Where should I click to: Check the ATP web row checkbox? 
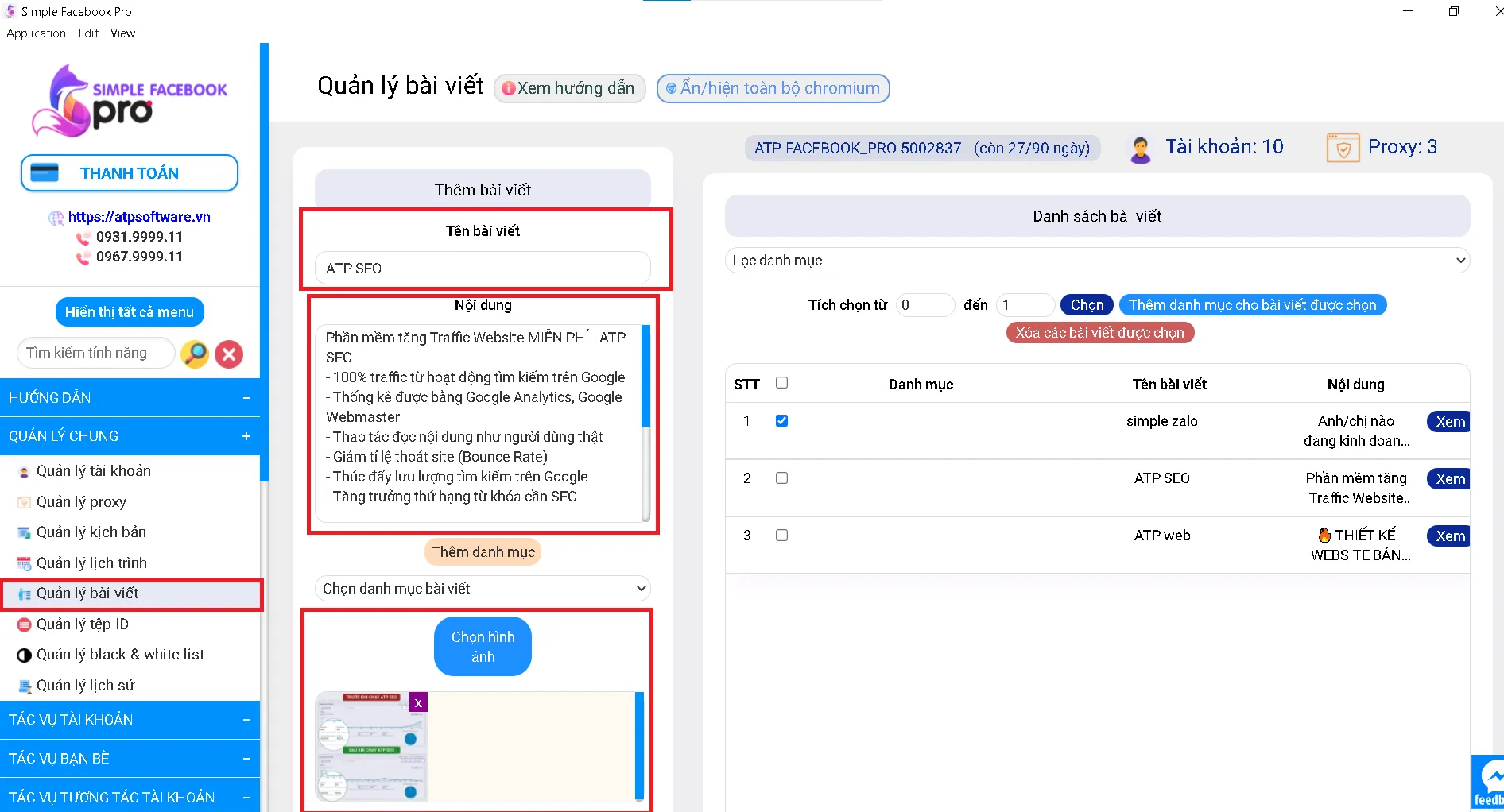(781, 535)
